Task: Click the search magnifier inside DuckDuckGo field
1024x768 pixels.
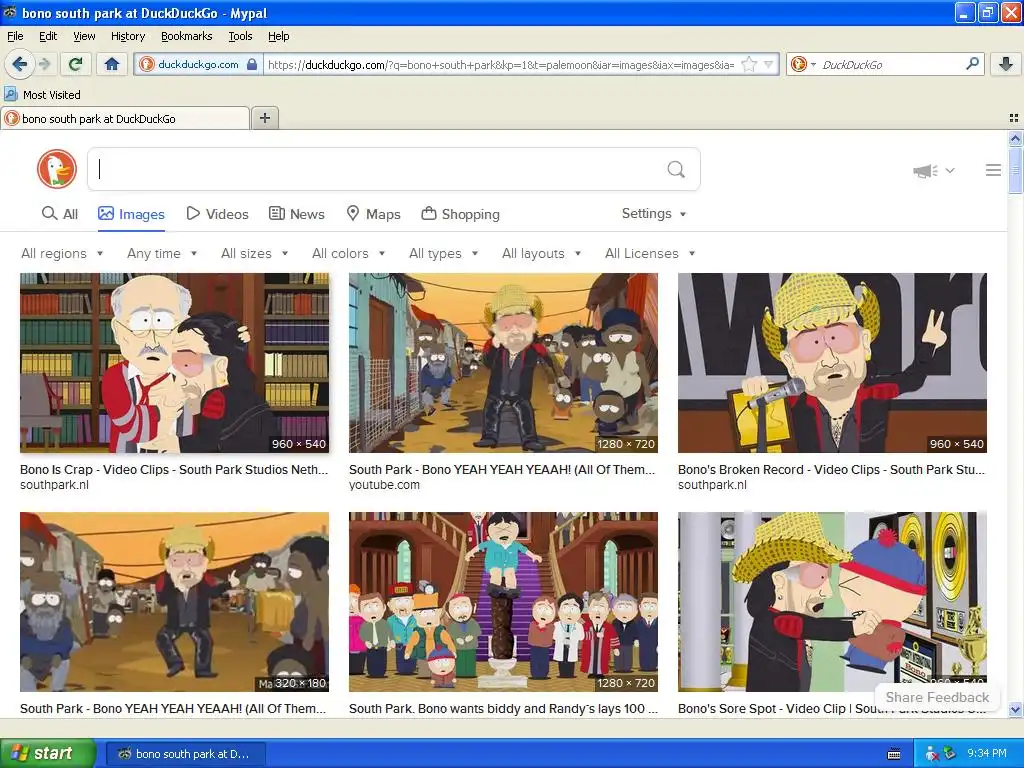Action: point(676,170)
